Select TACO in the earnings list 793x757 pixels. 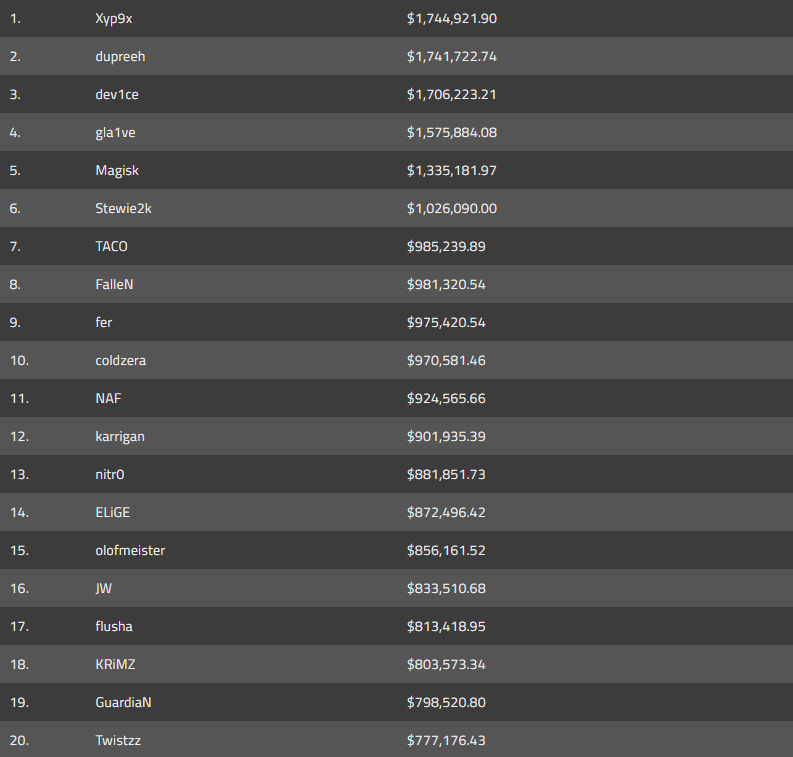(x=112, y=247)
